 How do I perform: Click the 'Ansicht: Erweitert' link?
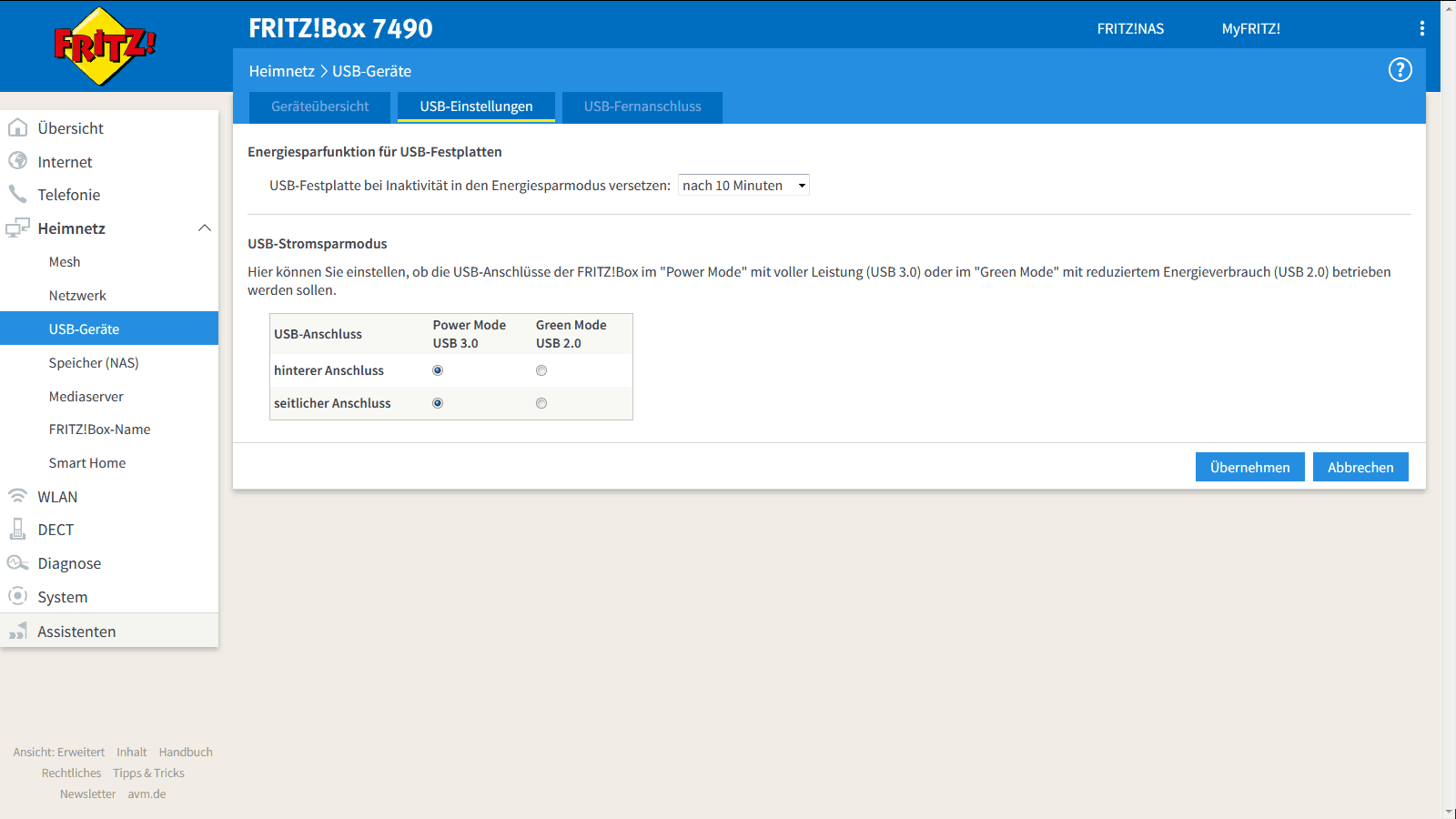tap(59, 752)
